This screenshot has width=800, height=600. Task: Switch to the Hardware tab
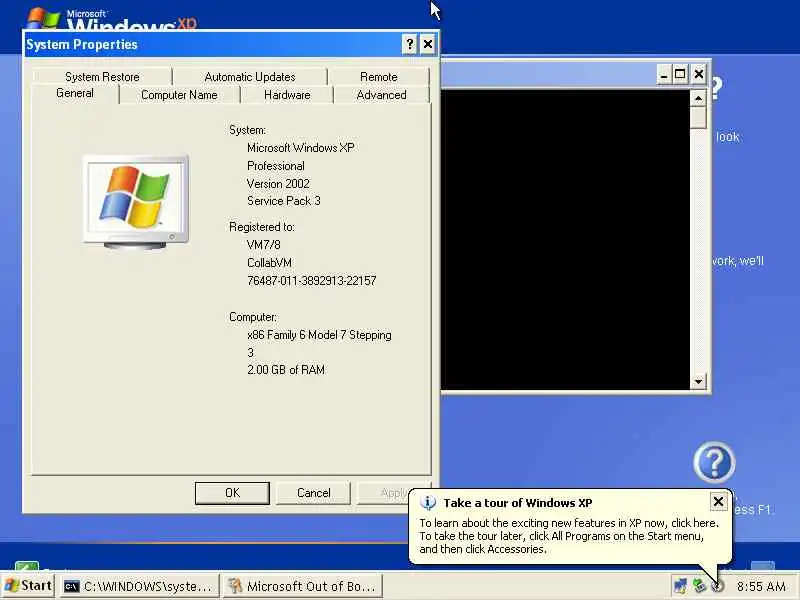[287, 95]
